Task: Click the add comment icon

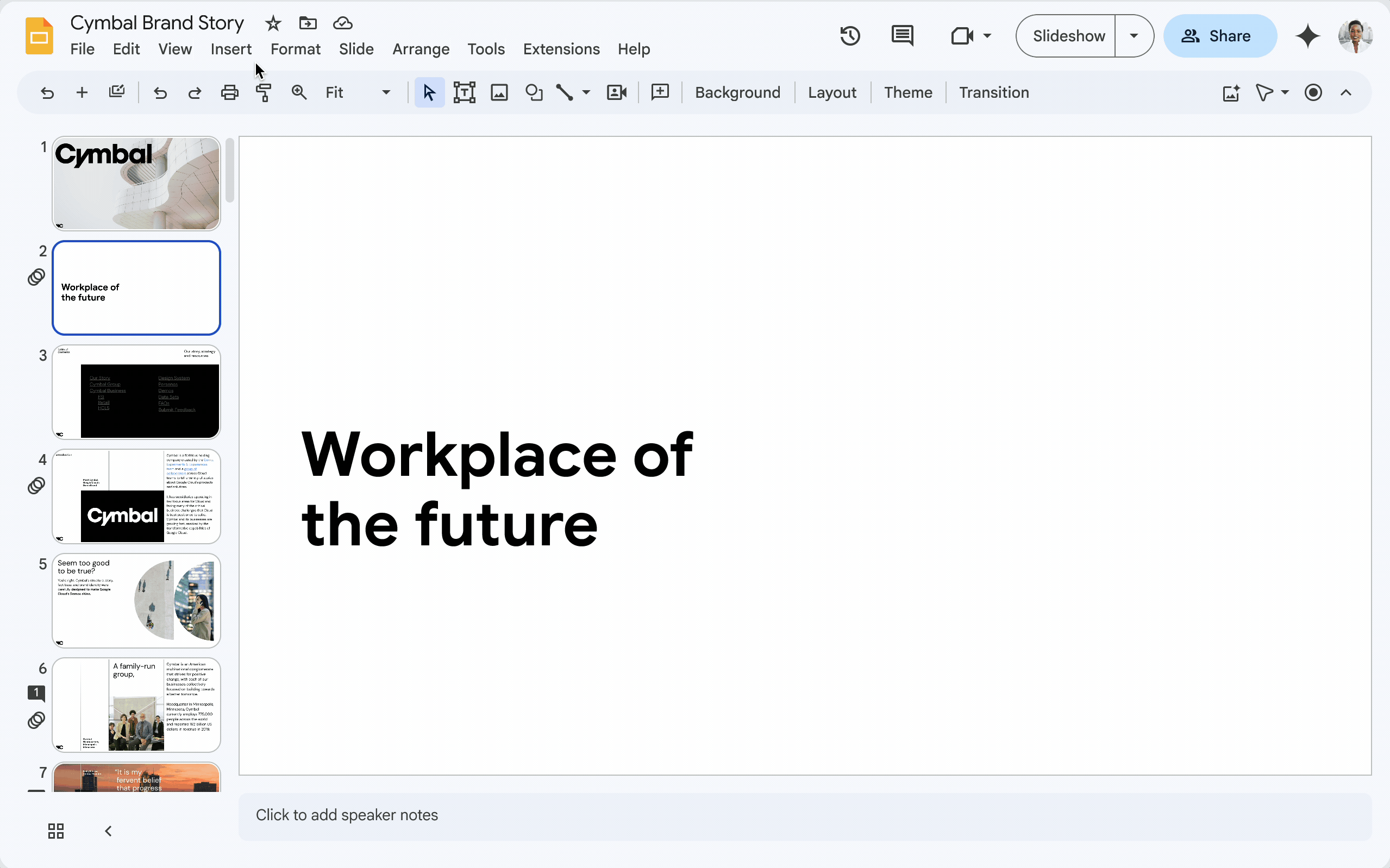Action: pos(660,92)
